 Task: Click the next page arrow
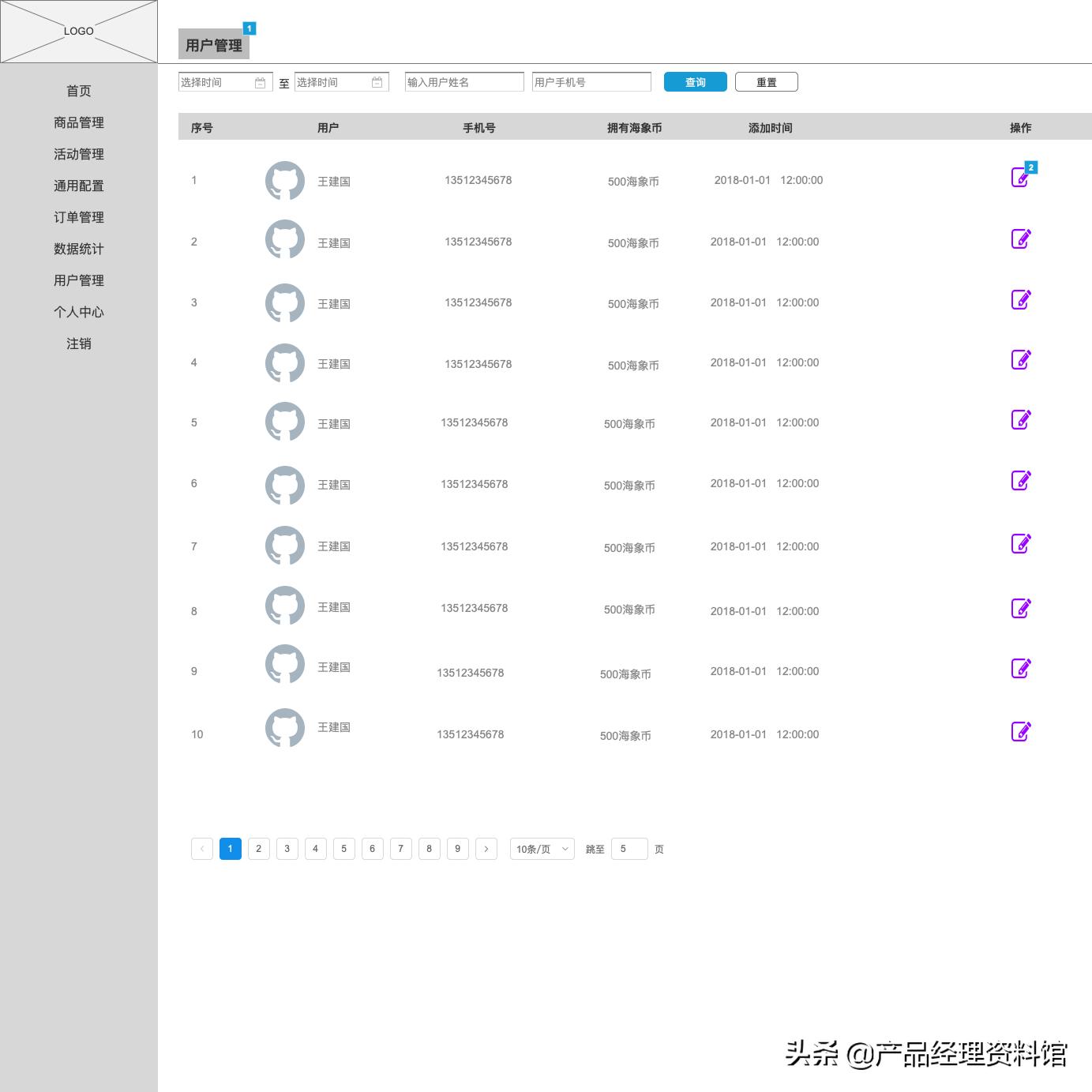click(x=486, y=849)
